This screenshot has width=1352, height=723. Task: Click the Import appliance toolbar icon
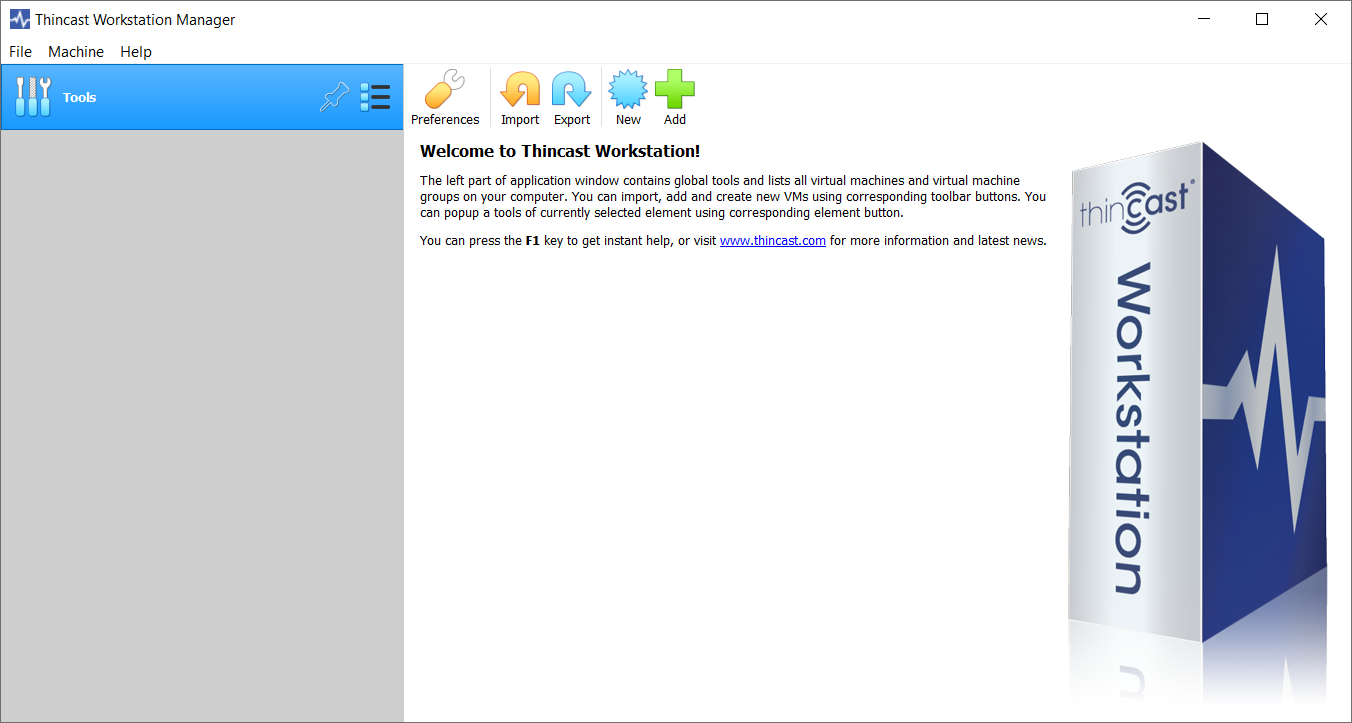coord(520,98)
